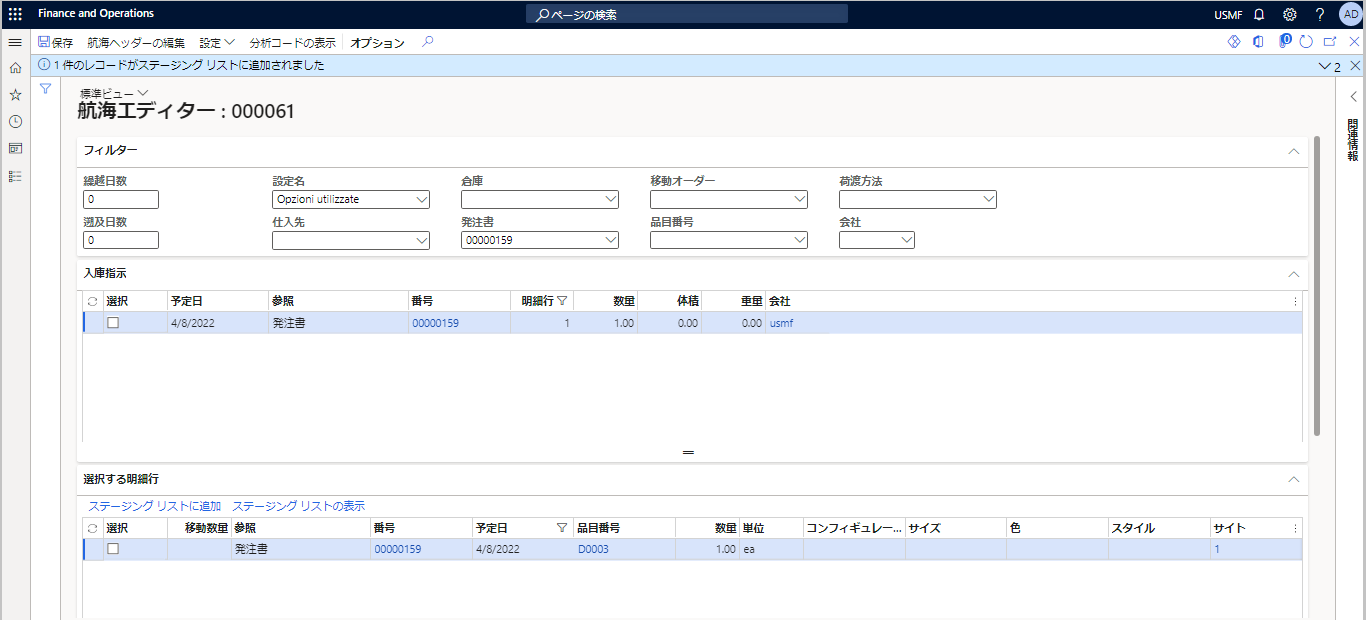Screen dimensions: 1366x620
Task: Close the form with the X icon
Action: coord(1354,42)
